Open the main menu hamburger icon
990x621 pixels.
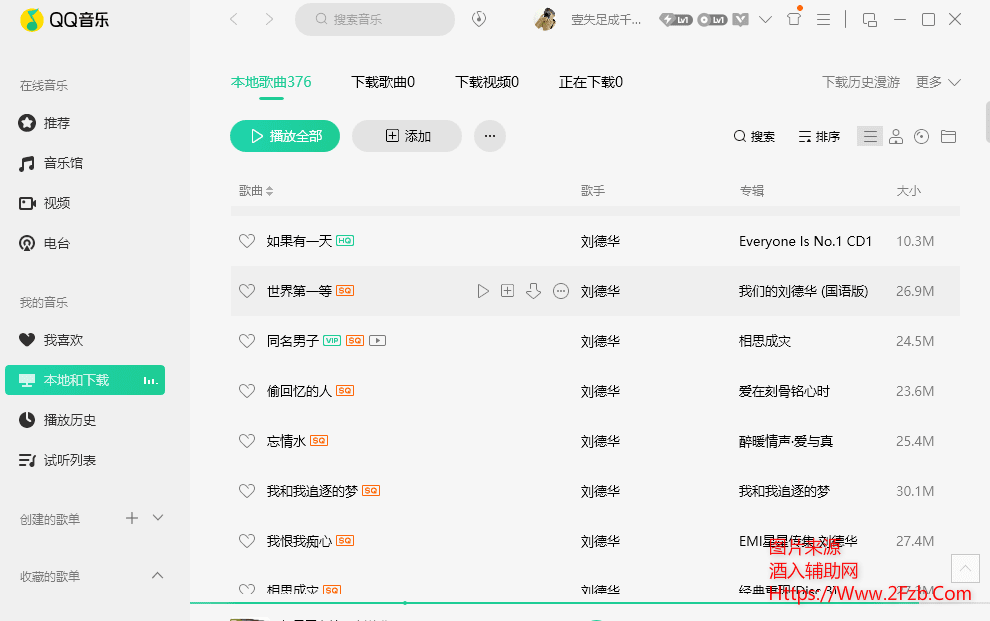[x=824, y=19]
